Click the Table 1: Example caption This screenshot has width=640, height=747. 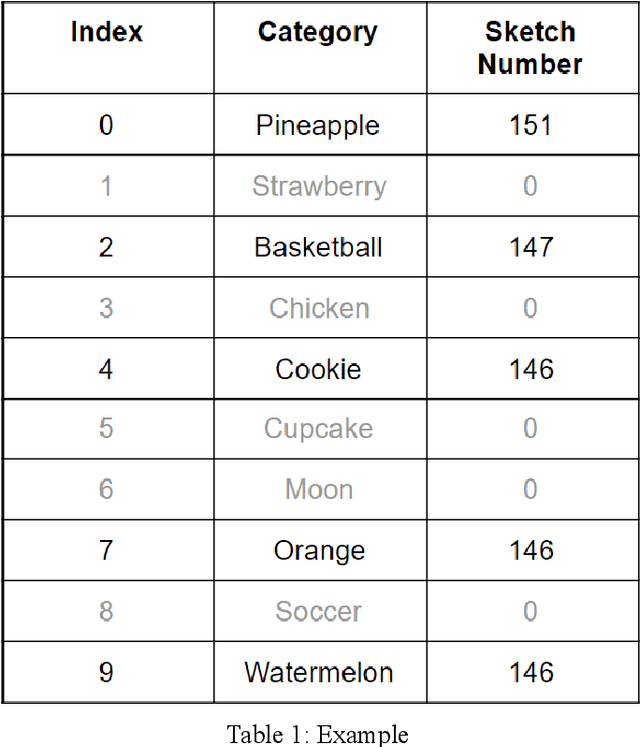[x=318, y=734]
